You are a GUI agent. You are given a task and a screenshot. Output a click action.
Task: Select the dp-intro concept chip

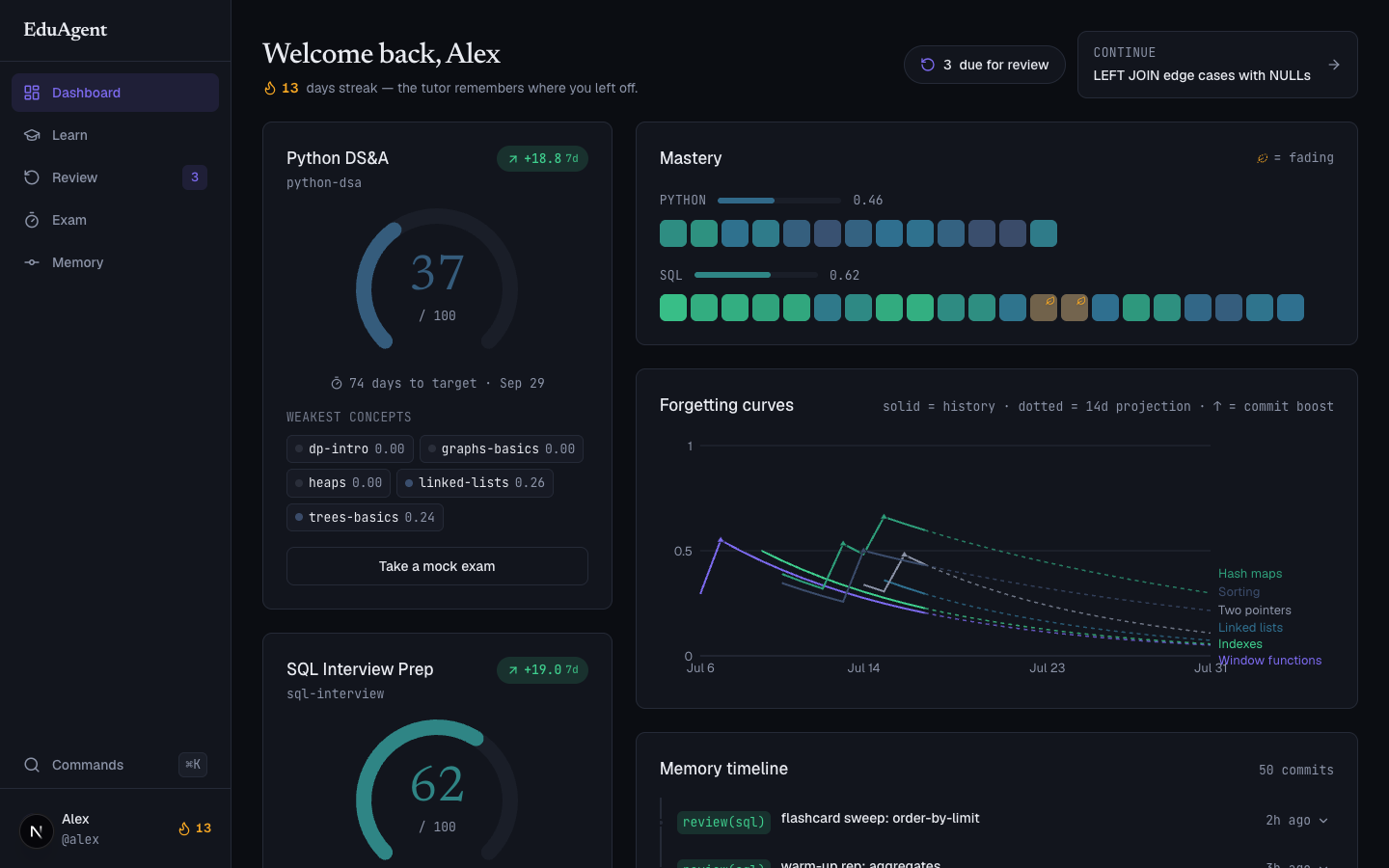pos(350,449)
